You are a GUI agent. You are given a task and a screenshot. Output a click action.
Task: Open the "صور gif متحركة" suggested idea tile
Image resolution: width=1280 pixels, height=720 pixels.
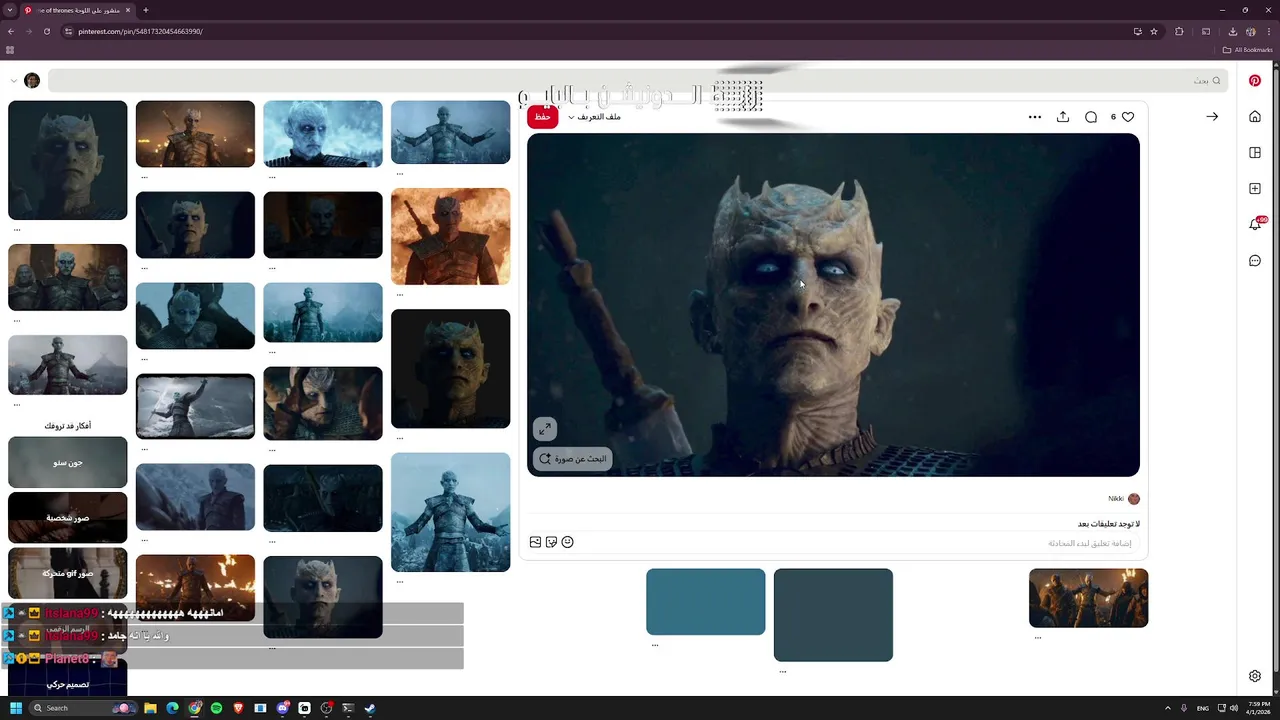point(68,573)
